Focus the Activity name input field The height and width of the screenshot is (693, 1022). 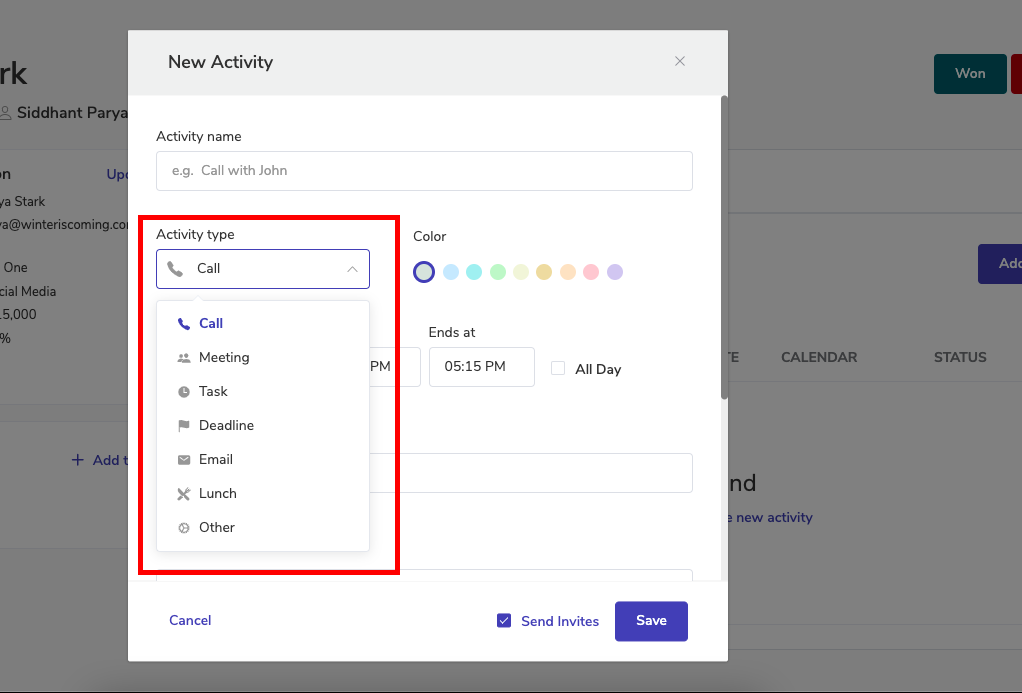pos(424,171)
